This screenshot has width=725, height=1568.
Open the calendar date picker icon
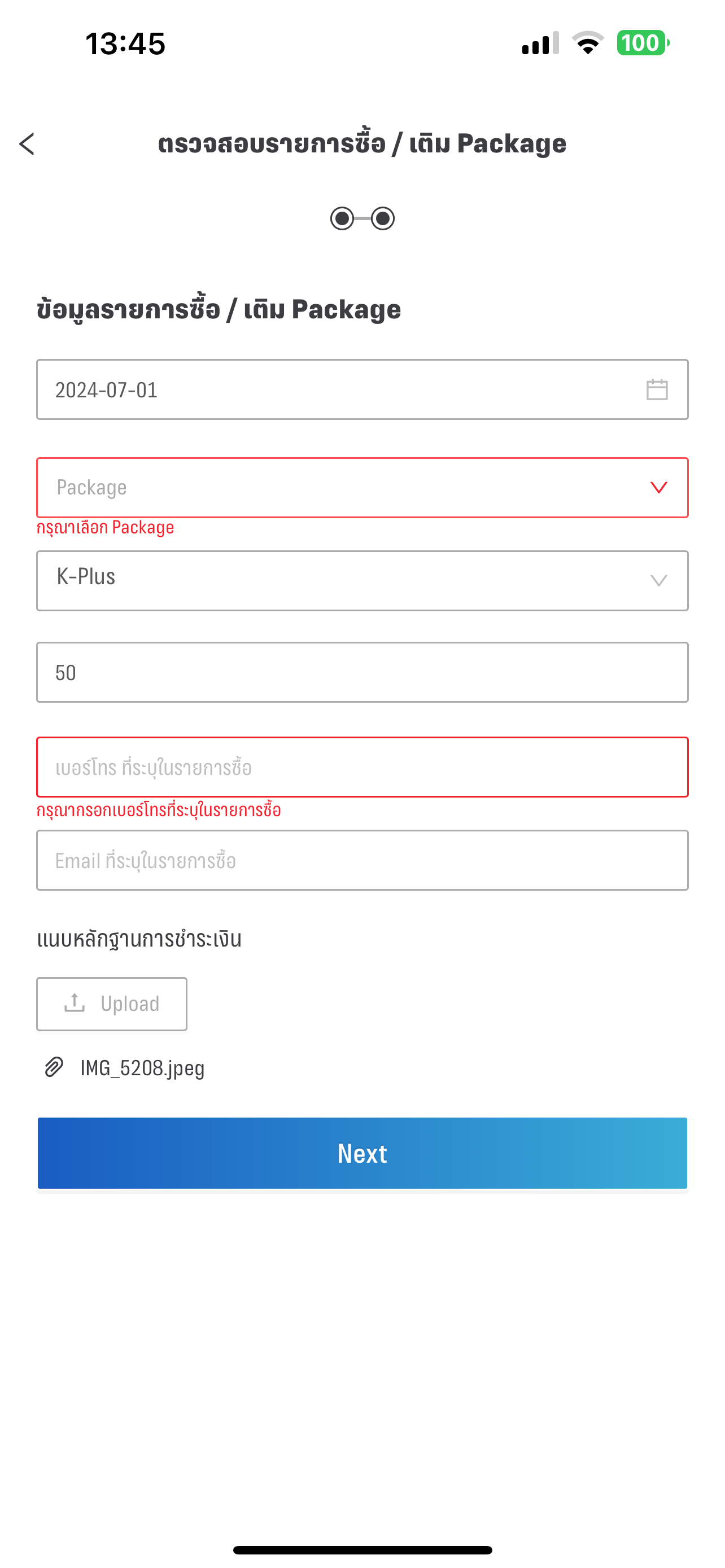[x=657, y=389]
